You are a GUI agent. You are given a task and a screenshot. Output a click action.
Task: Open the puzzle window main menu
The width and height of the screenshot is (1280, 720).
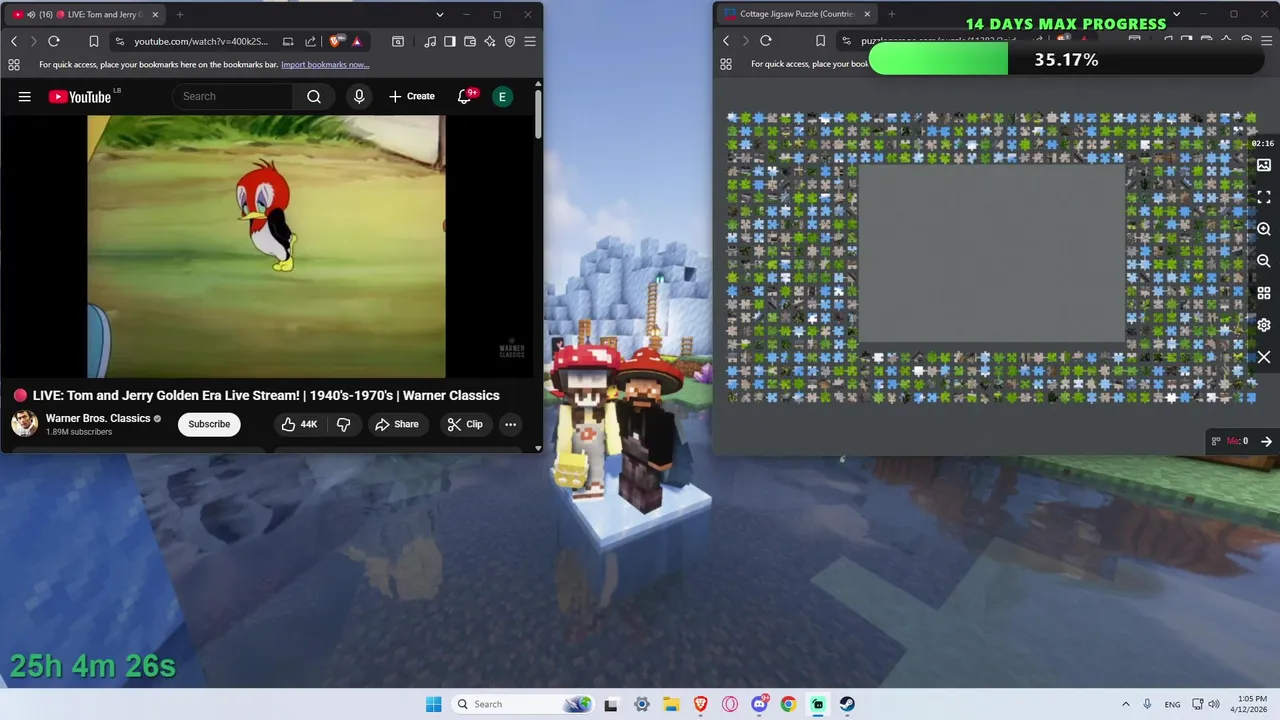click(x=1265, y=40)
